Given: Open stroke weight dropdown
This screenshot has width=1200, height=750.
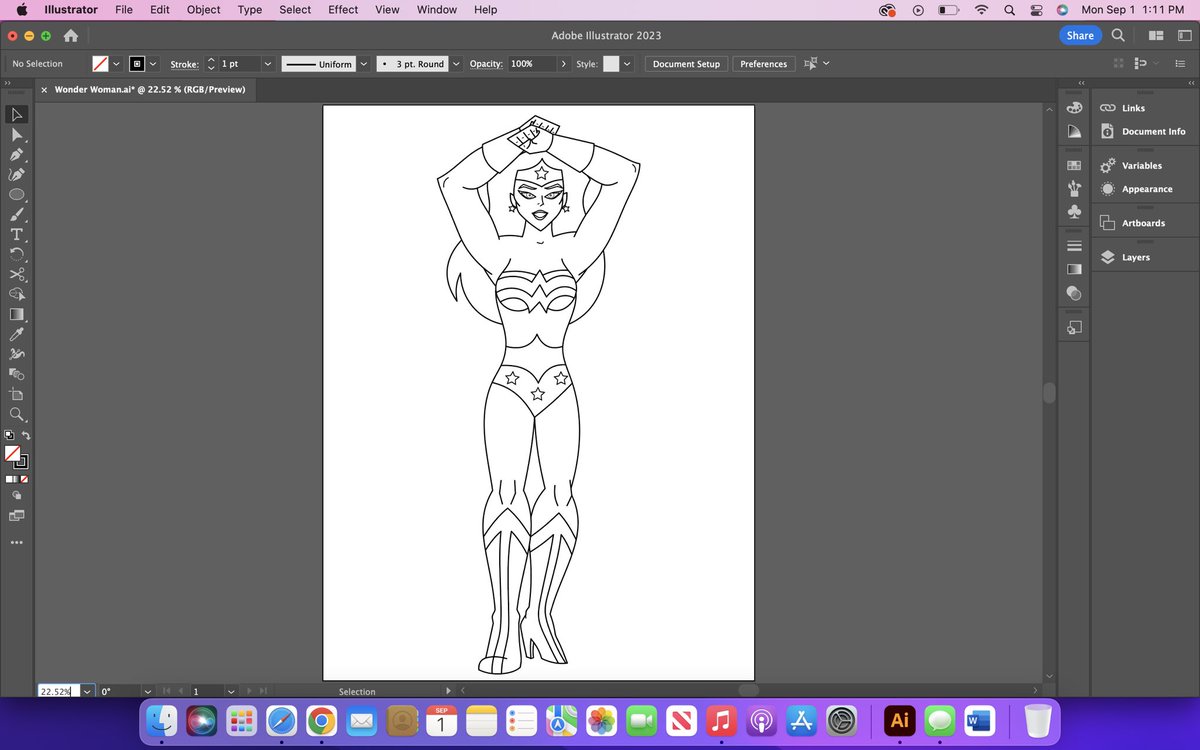Looking at the screenshot, I should (x=267, y=64).
